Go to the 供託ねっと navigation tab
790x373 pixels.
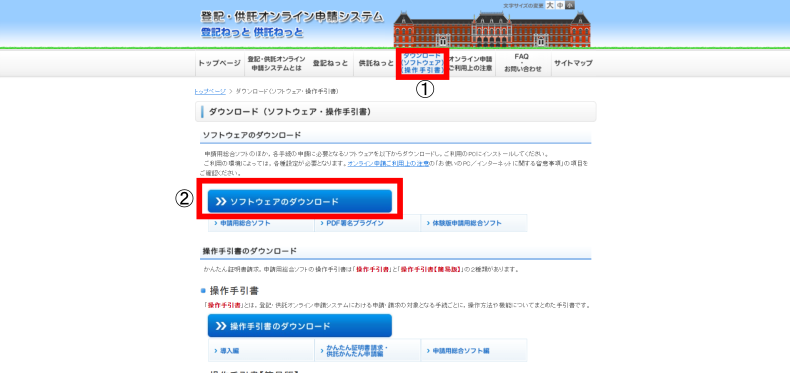click(x=376, y=64)
